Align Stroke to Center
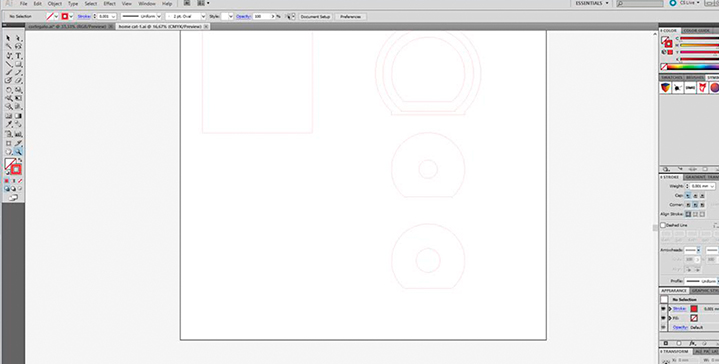This screenshot has width=719, height=364. (688, 214)
